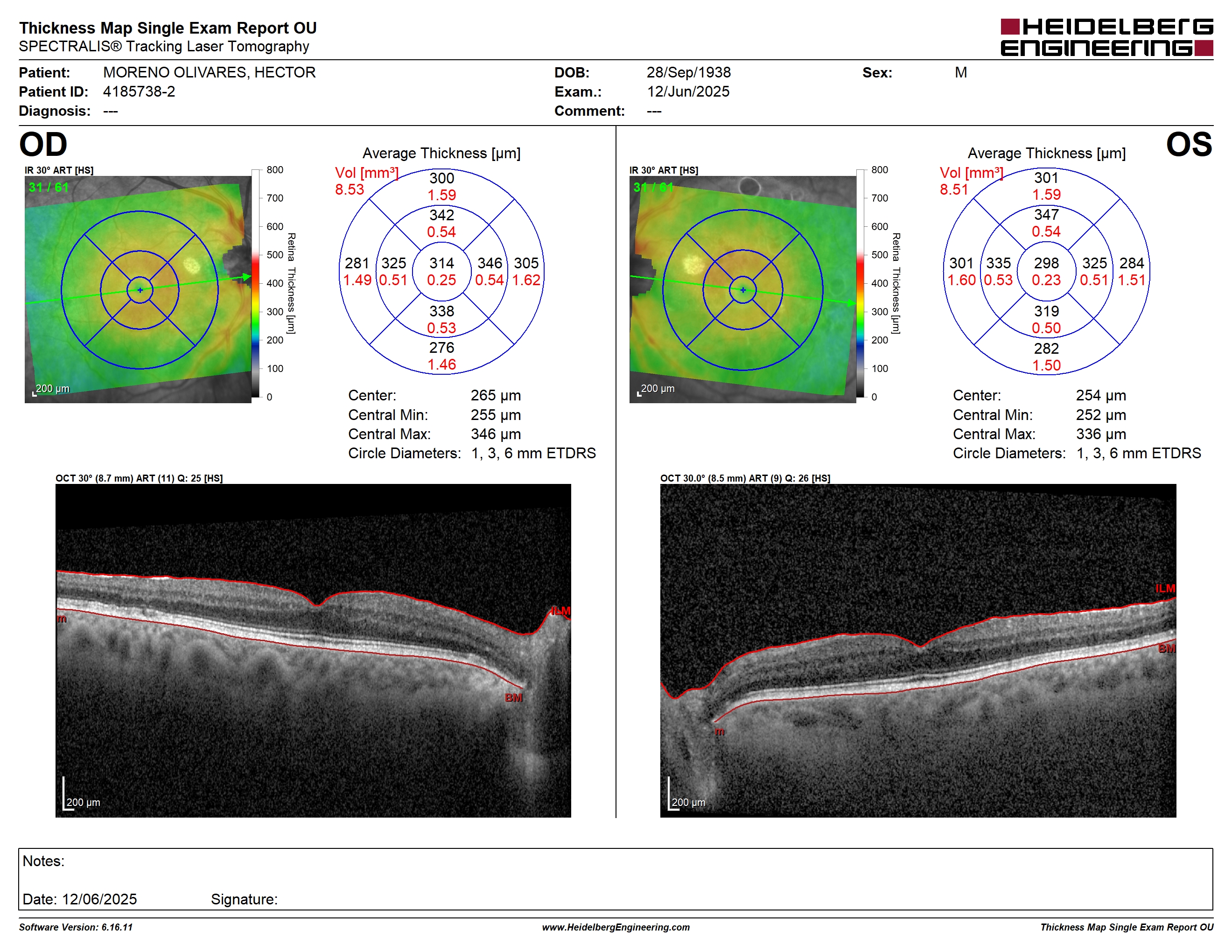The image size is (1232, 952).
Task: Click the www.HeidelbergEngineering.com link
Action: 616,927
